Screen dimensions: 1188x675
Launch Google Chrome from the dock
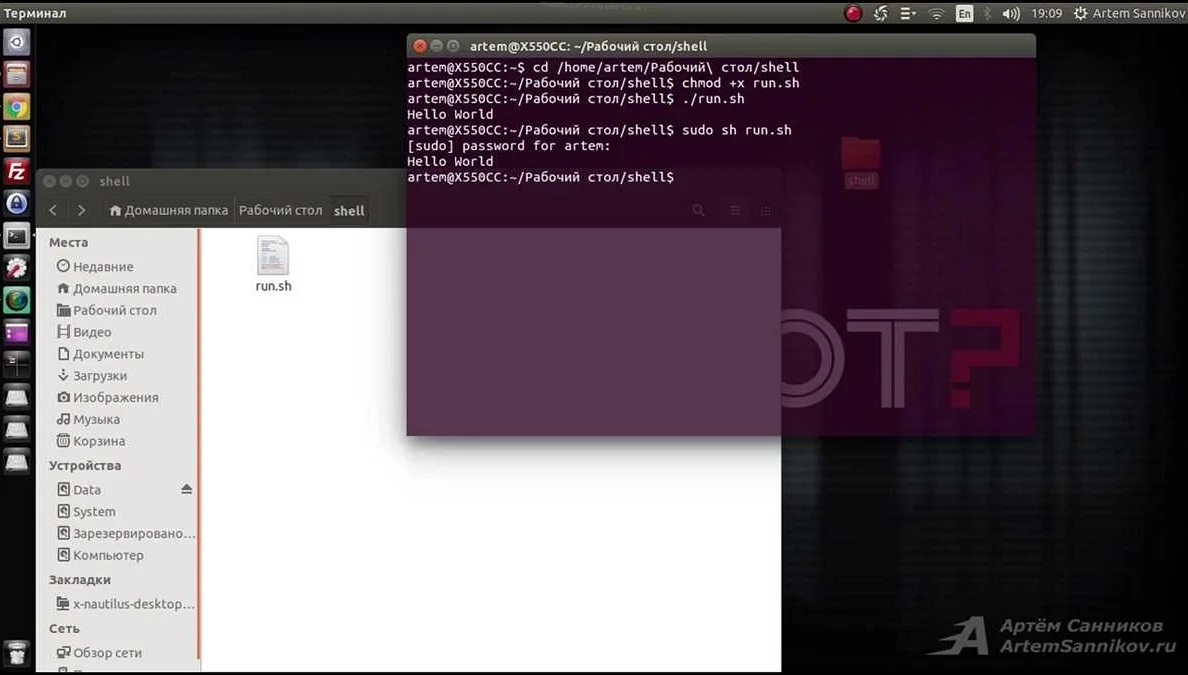point(17,107)
